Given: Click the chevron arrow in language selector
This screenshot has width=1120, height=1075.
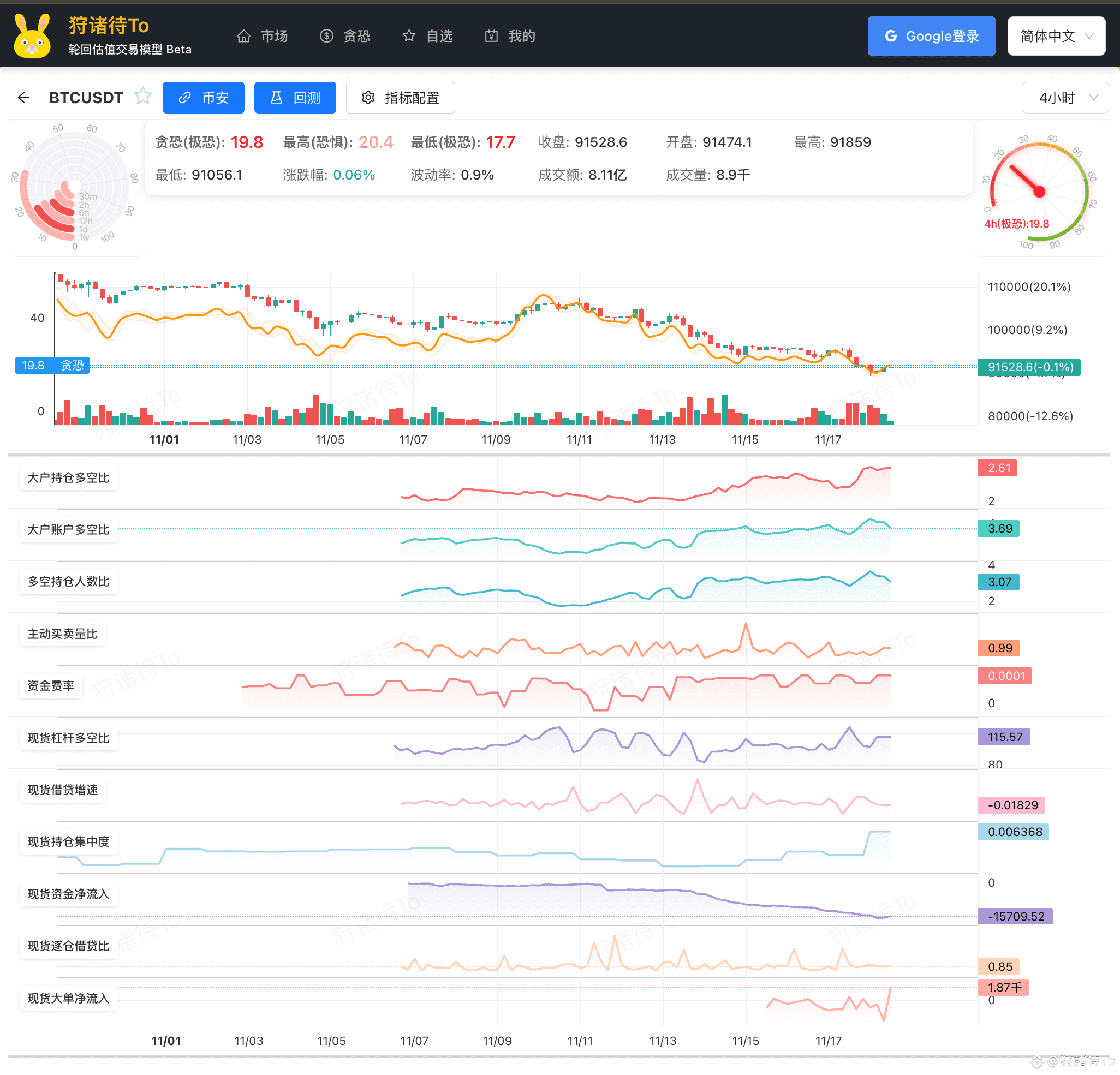Looking at the screenshot, I should [1089, 37].
